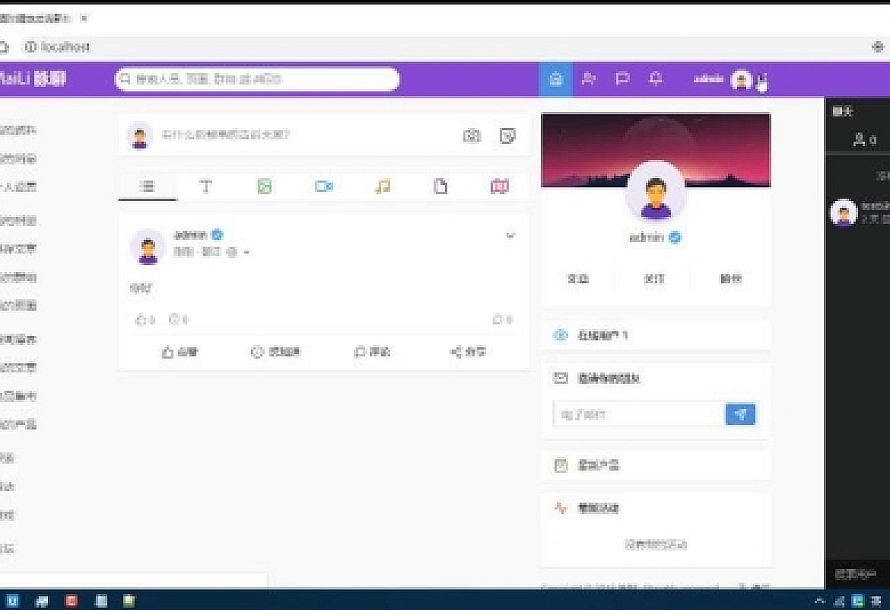Viewport: 890px width, 610px height.
Task: Select the photo posts filter tab
Action: pyautogui.click(x=264, y=187)
